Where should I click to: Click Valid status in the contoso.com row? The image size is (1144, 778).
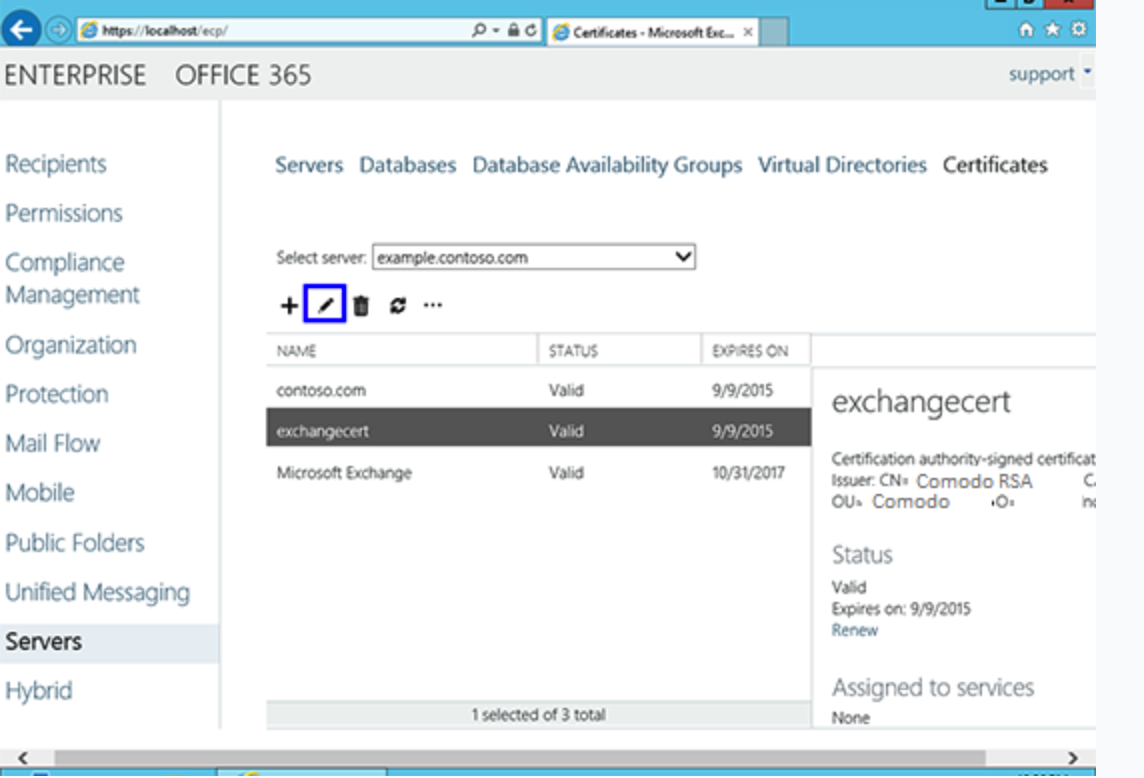[566, 390]
